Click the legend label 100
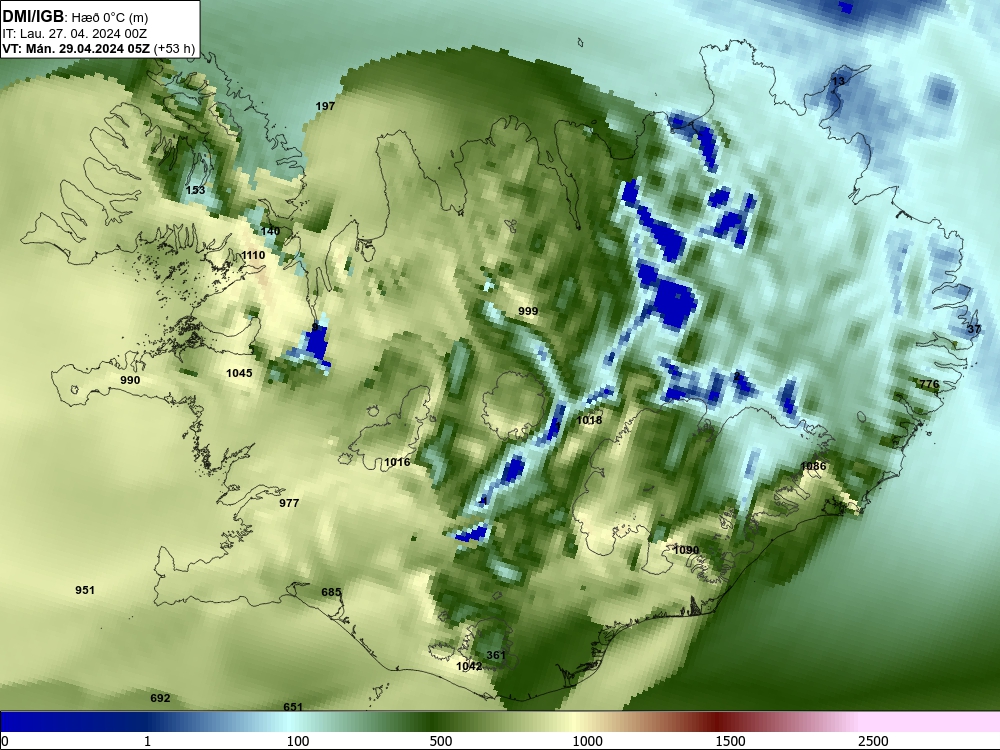 pyautogui.click(x=298, y=741)
